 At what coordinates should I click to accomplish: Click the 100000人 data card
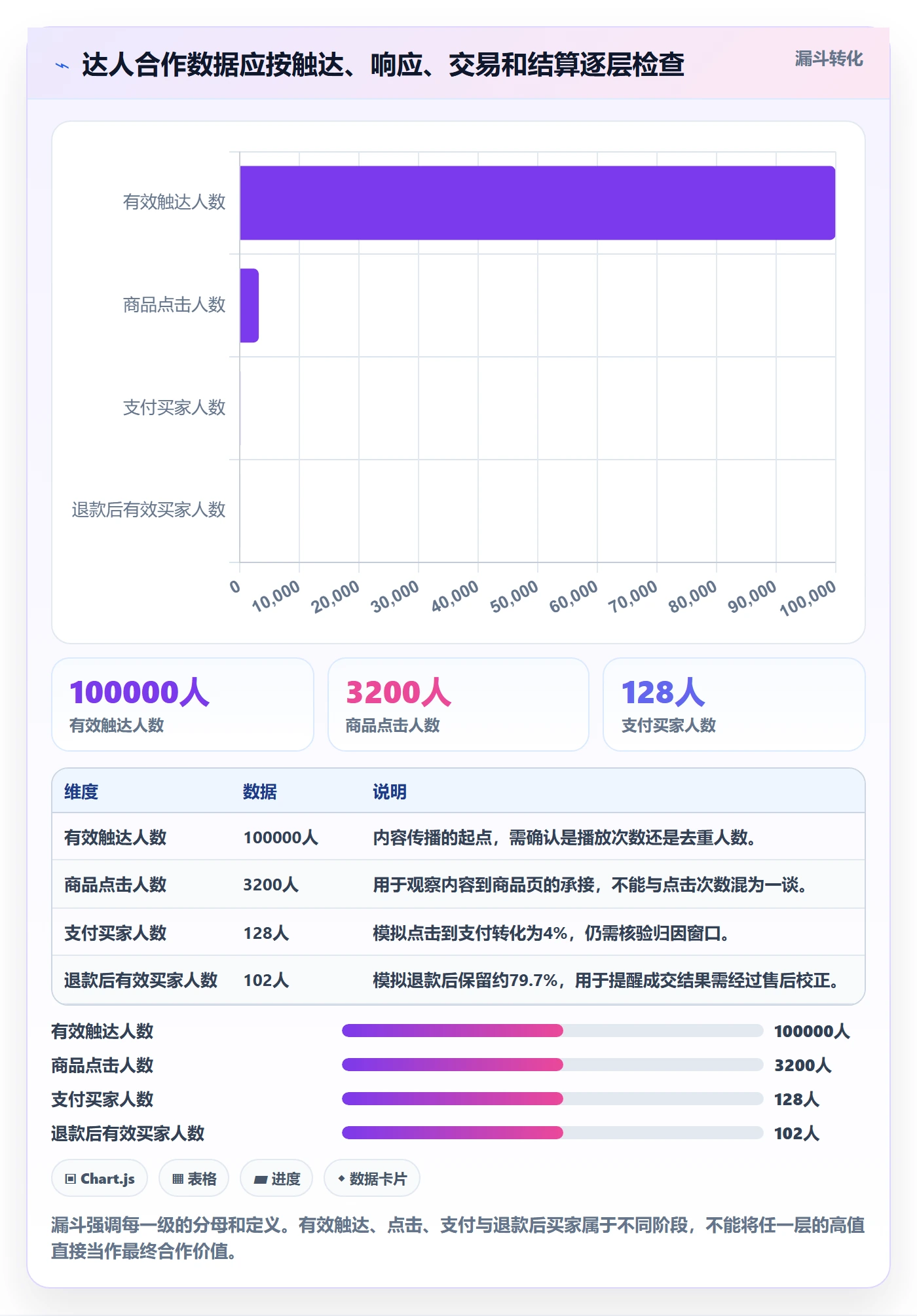pos(183,704)
